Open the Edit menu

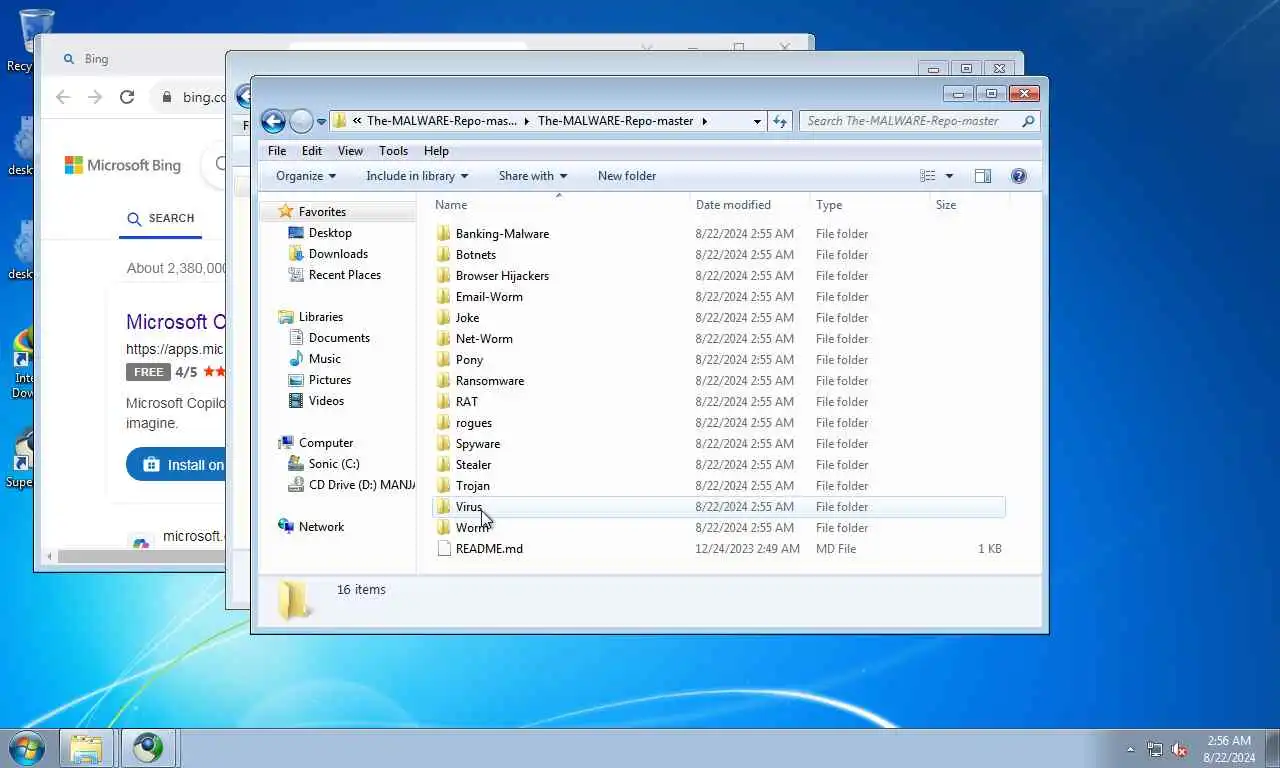click(312, 151)
